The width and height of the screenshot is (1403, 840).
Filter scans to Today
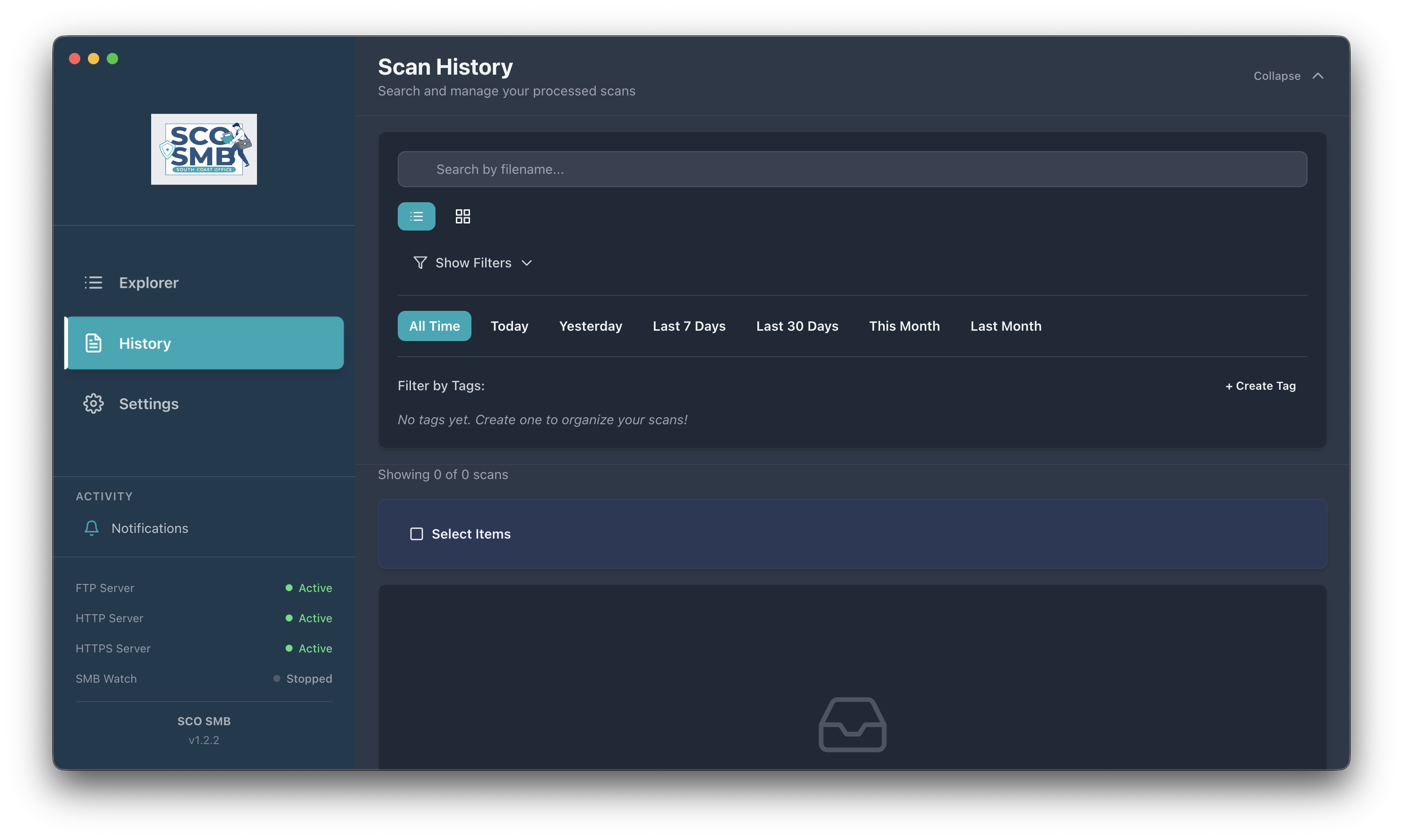click(509, 326)
